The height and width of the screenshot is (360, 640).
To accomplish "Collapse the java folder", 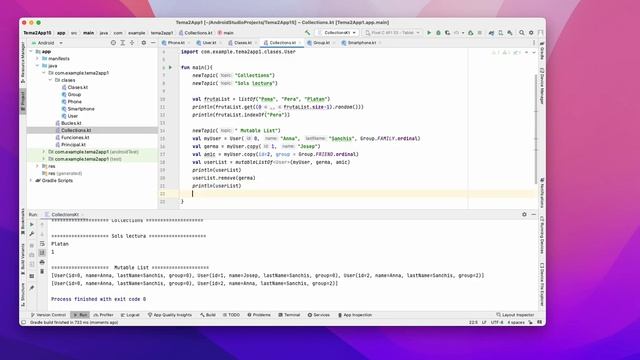I will tap(38, 66).
